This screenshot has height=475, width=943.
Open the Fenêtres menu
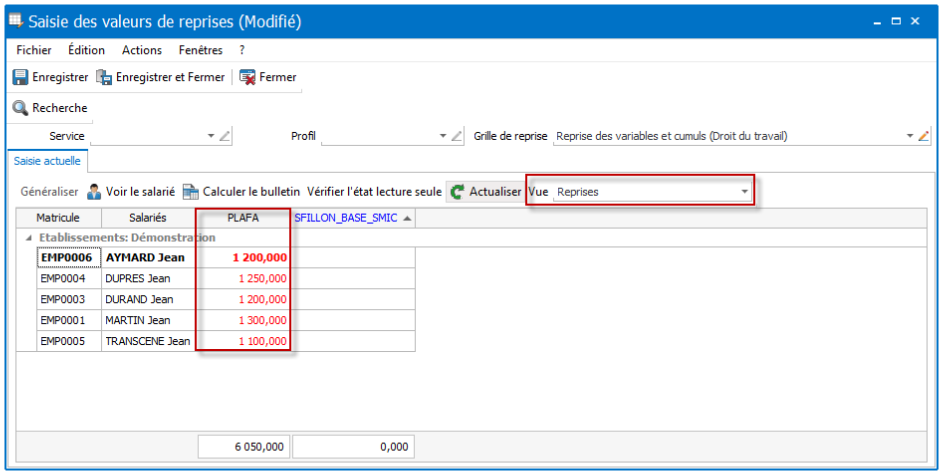[201, 50]
